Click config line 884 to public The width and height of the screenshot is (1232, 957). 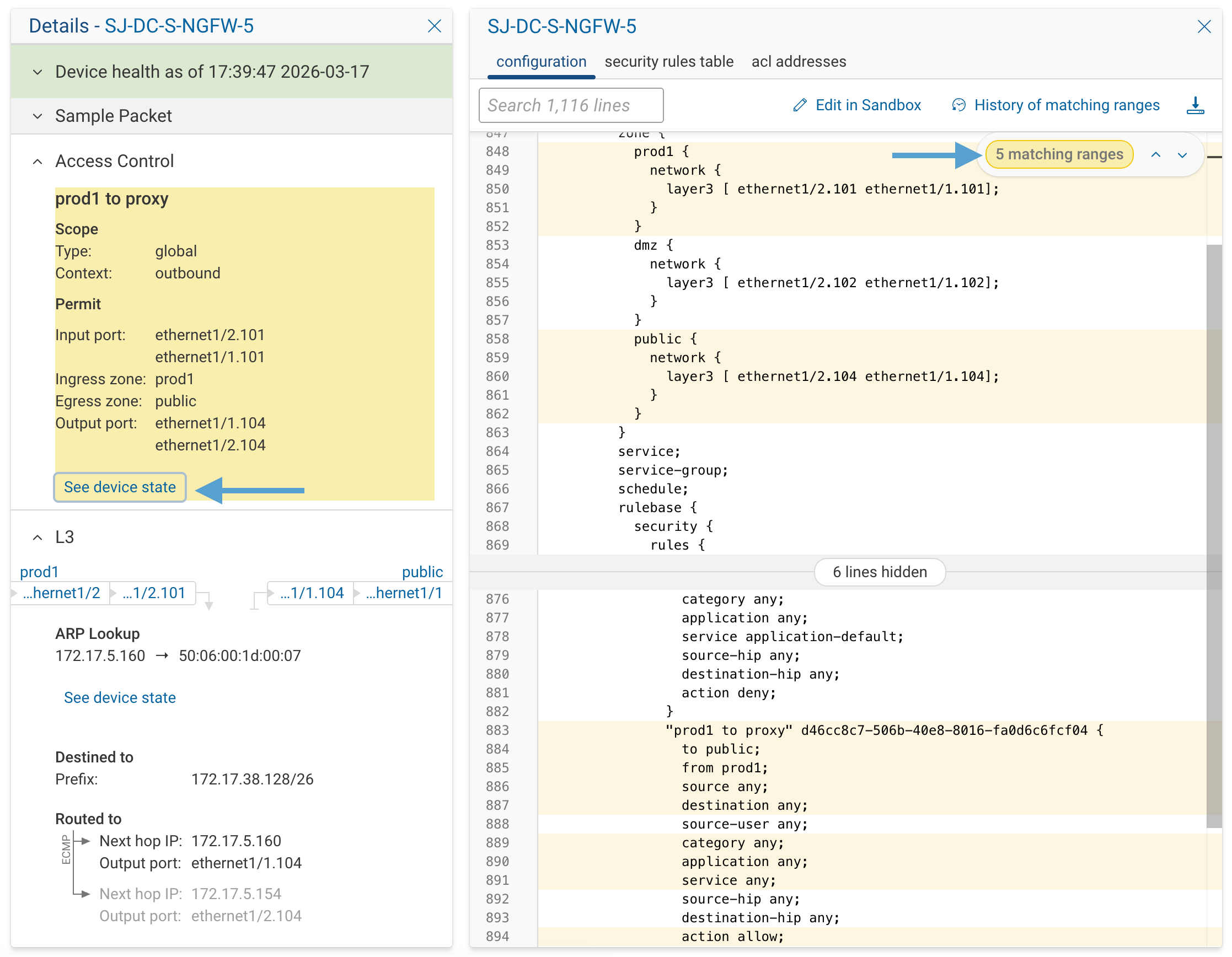point(720,749)
